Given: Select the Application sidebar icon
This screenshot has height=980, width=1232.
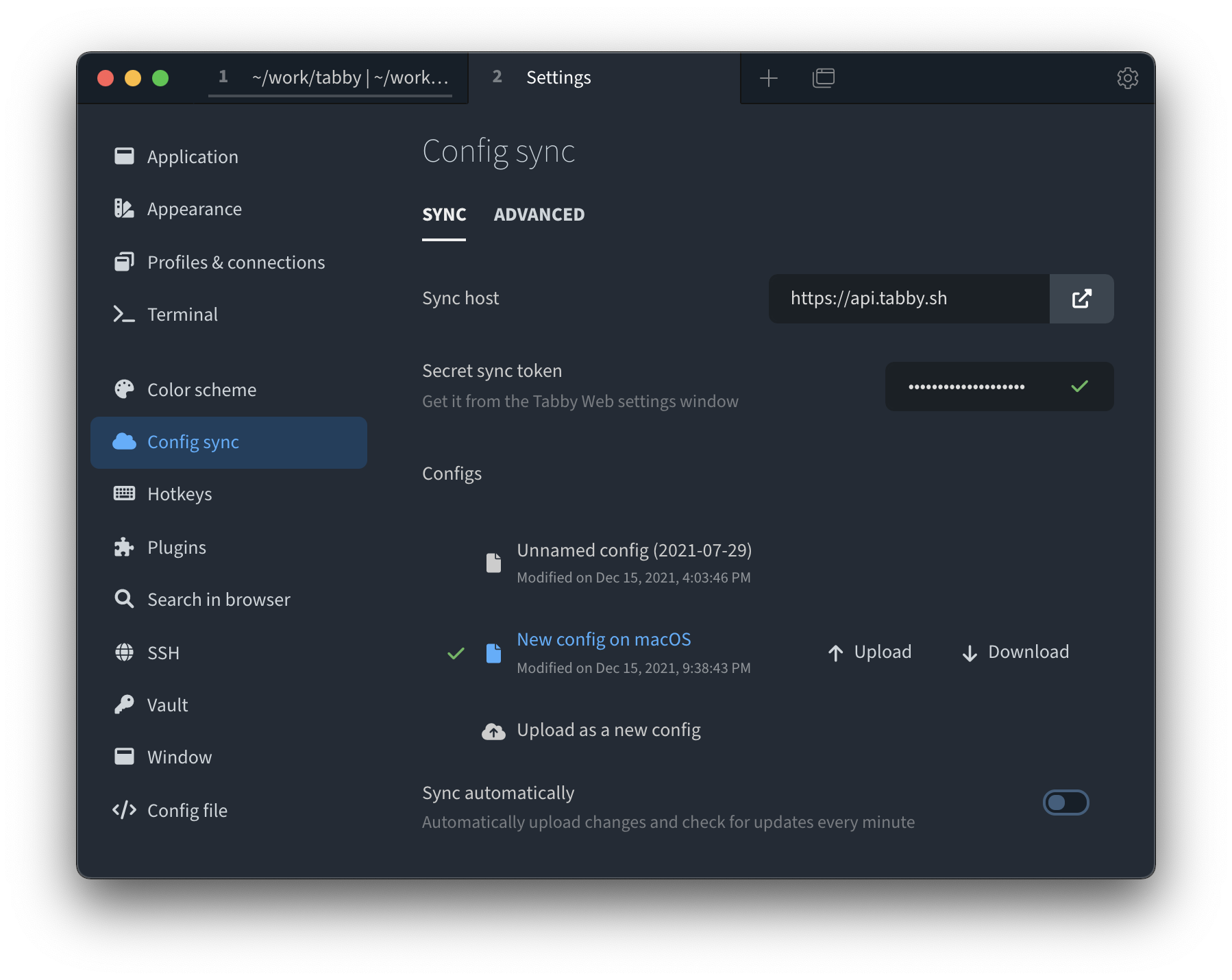Looking at the screenshot, I should (124, 156).
